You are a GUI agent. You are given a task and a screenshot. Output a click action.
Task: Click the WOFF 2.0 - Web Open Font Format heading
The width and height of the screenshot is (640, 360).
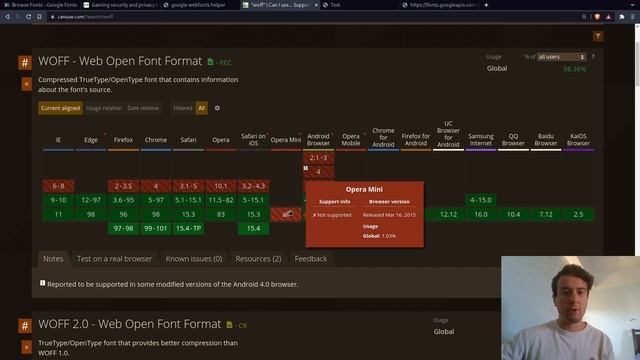[x=129, y=324]
